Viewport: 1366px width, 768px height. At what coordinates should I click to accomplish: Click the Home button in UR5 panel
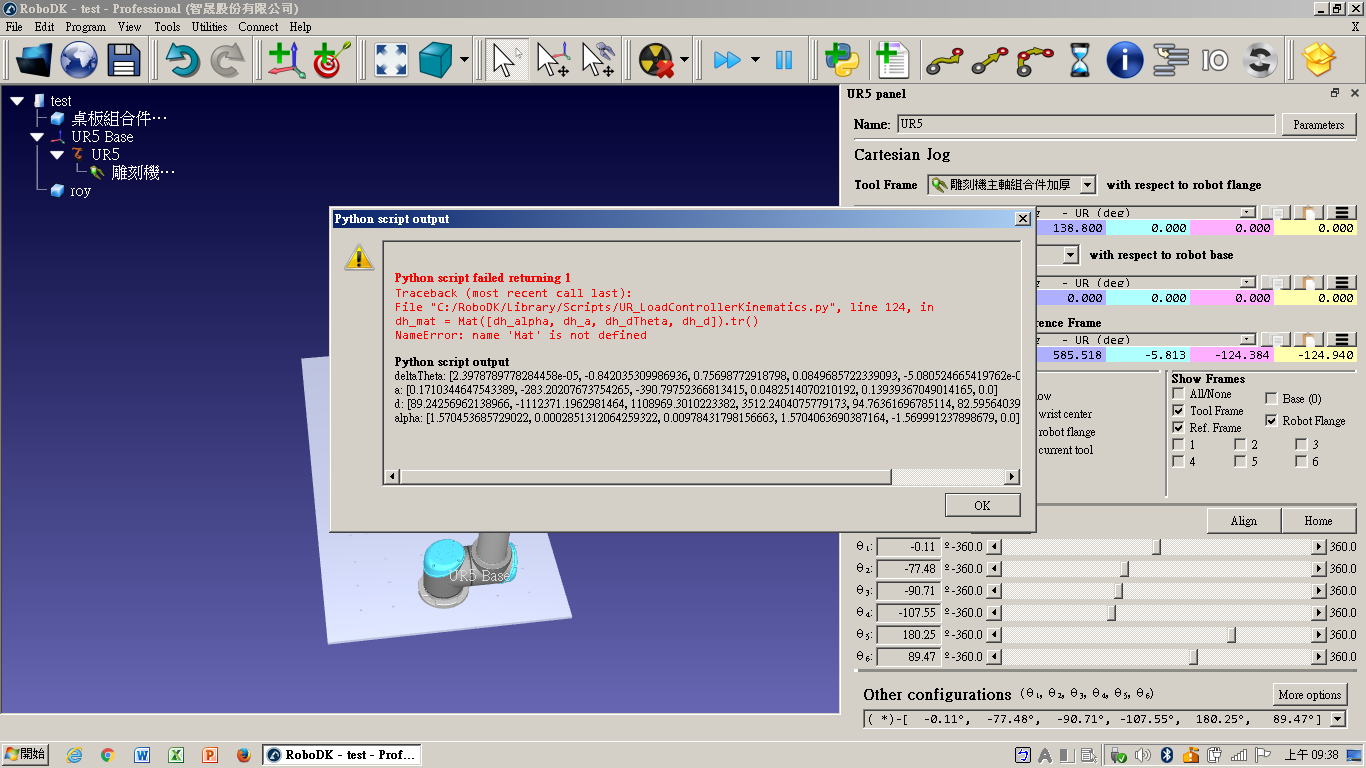(1318, 521)
